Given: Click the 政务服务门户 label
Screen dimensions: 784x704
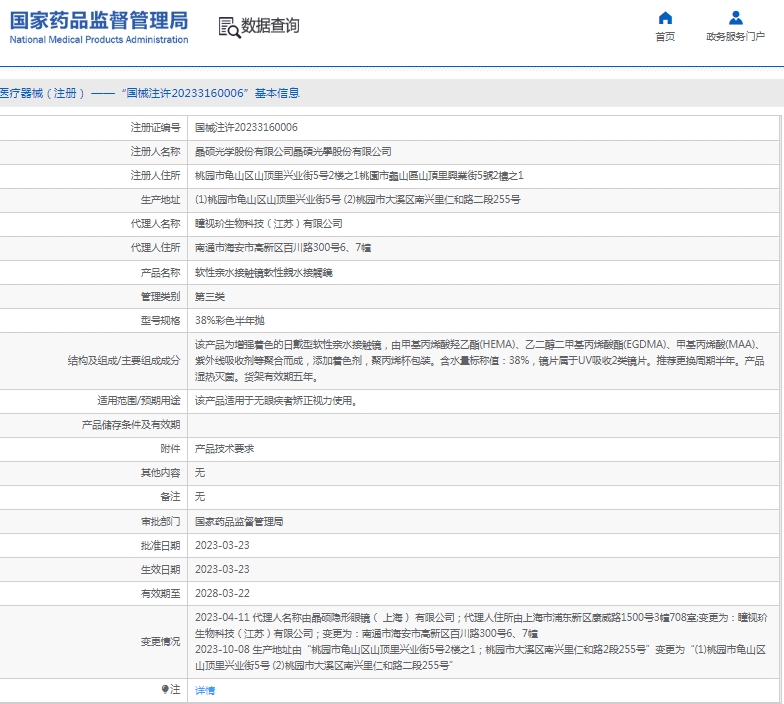Looking at the screenshot, I should click(x=736, y=36).
